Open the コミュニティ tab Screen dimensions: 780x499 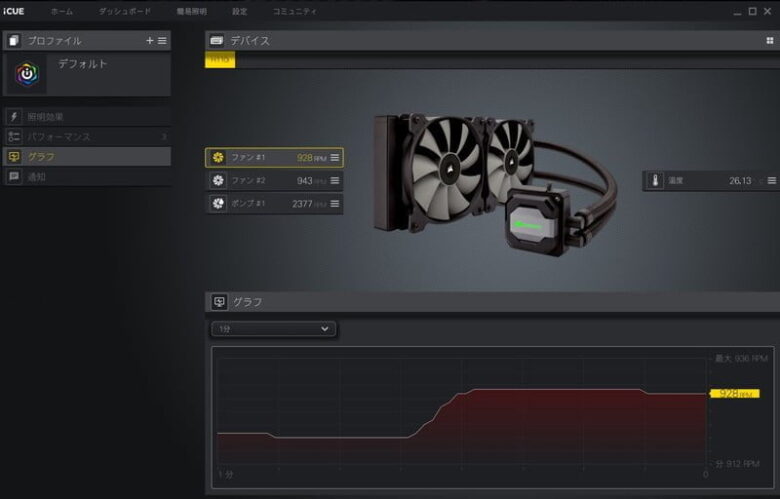pos(294,11)
